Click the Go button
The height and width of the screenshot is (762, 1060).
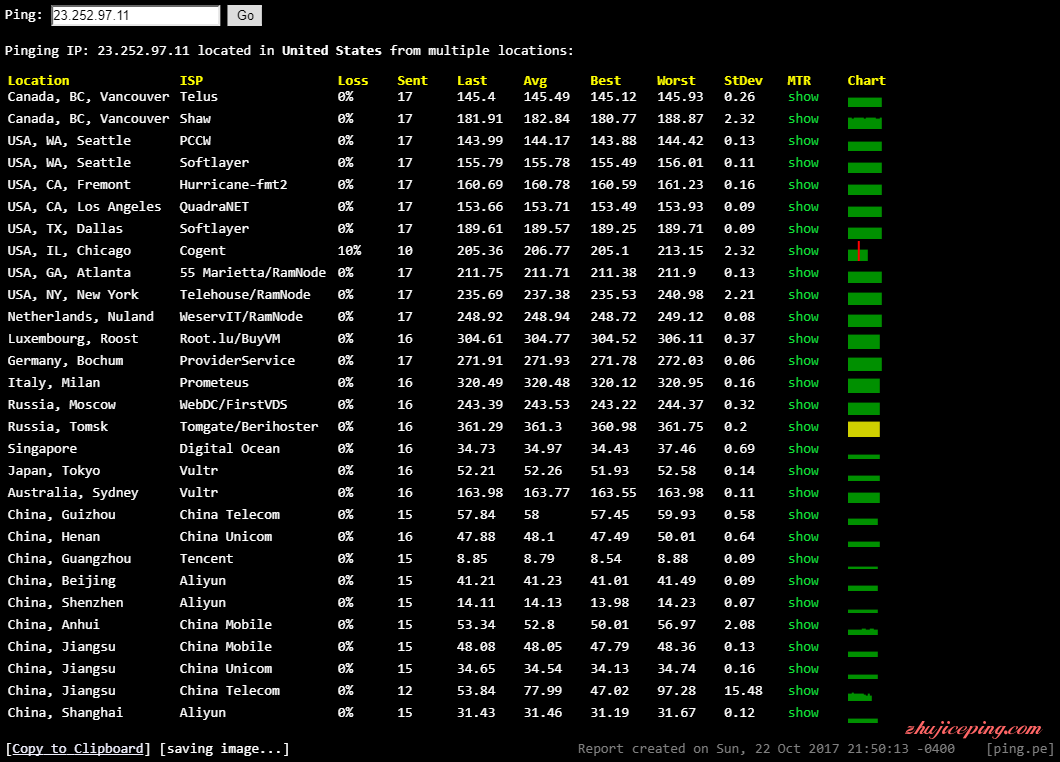pyautogui.click(x=245, y=16)
